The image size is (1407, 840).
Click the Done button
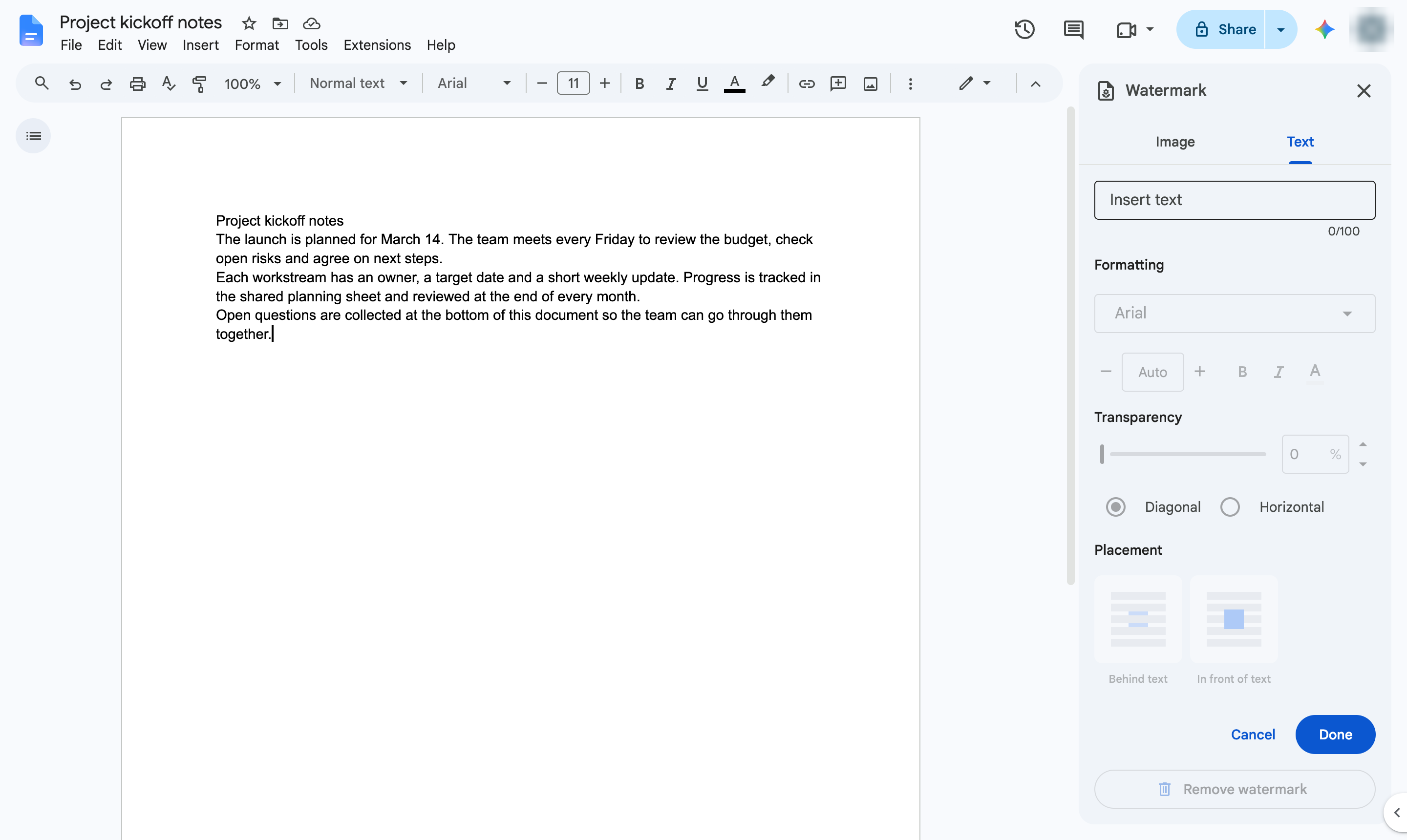tap(1335, 734)
